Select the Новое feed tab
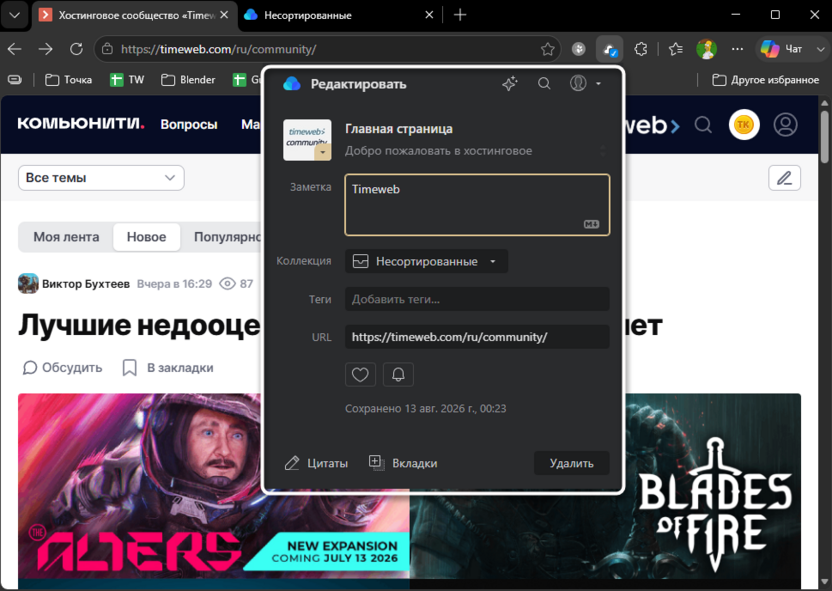832x591 pixels. pos(146,237)
